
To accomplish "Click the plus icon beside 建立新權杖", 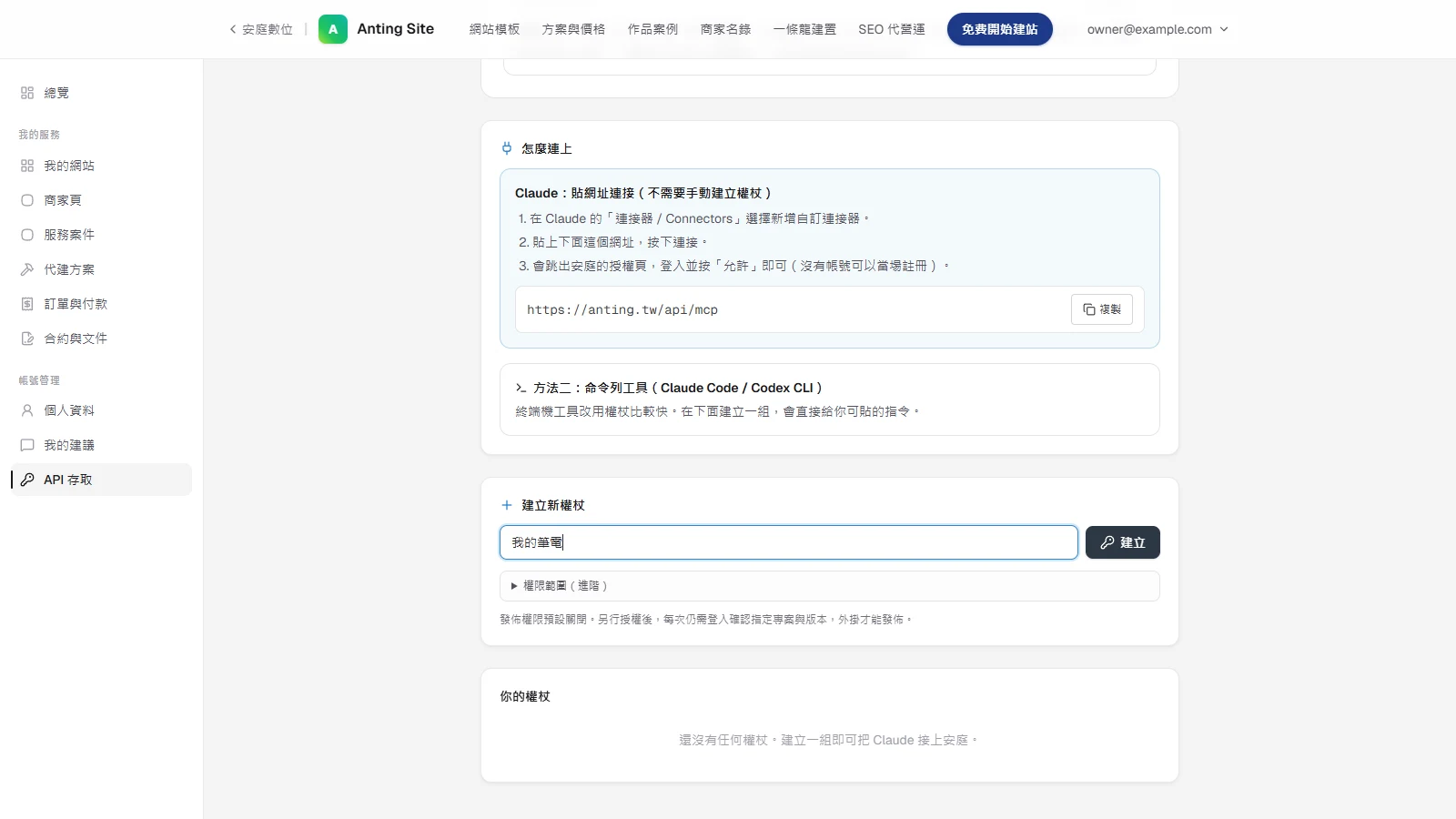I will click(507, 505).
